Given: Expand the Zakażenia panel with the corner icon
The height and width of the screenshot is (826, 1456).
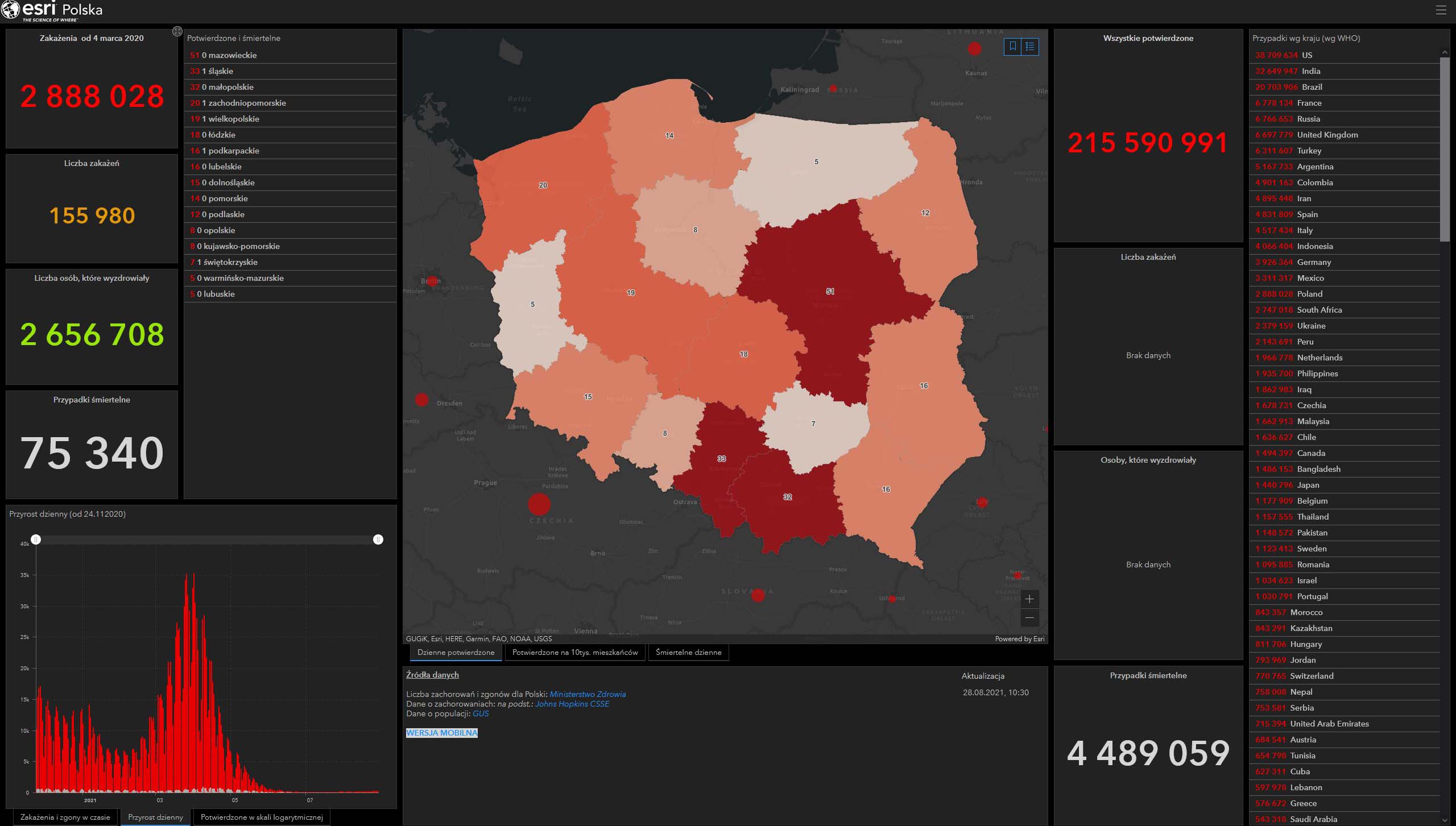Looking at the screenshot, I should pos(177,31).
